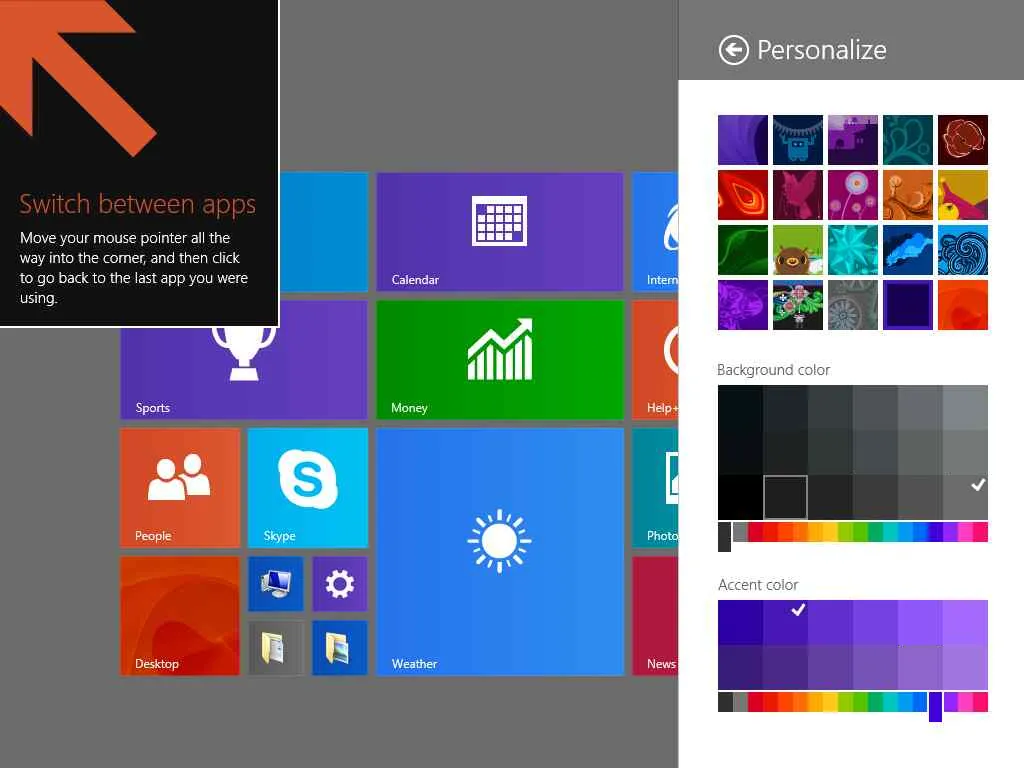1024x768 pixels.
Task: Click the accent color hue strip's green section
Action: 859,702
